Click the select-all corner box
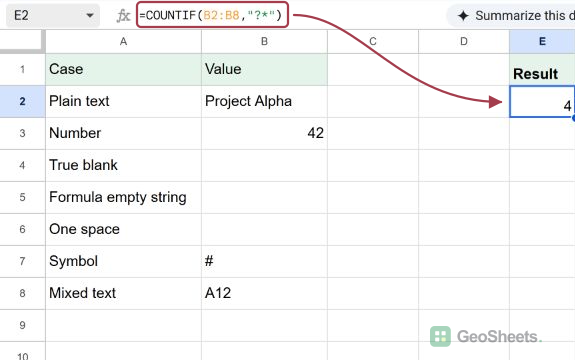The width and height of the screenshot is (575, 360). point(22,41)
